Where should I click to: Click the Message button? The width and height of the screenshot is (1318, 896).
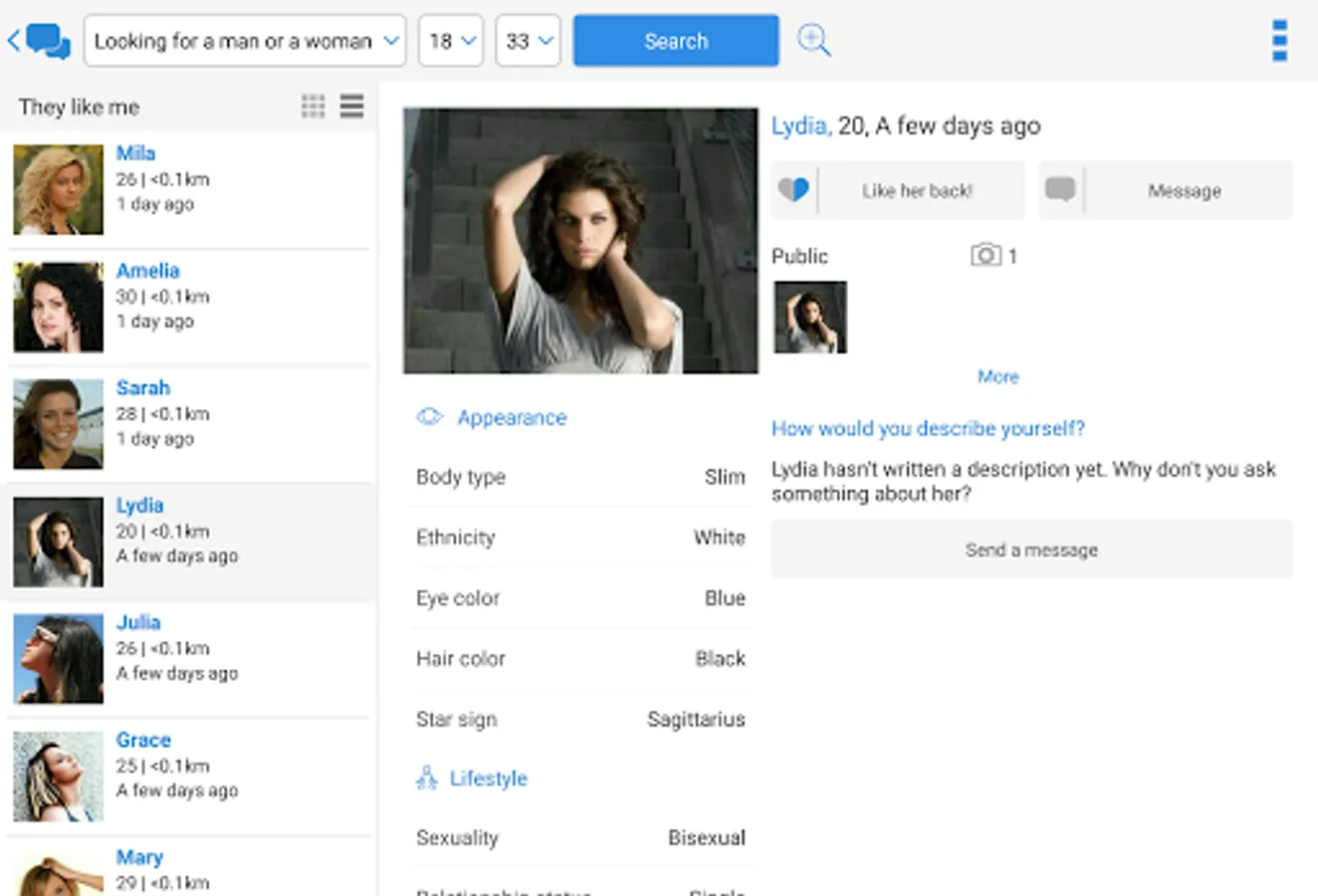tap(1166, 190)
